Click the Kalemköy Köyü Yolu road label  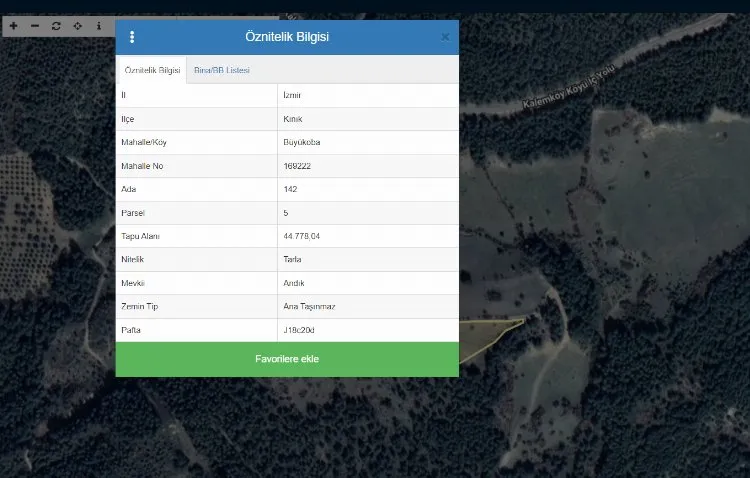[x=565, y=89]
